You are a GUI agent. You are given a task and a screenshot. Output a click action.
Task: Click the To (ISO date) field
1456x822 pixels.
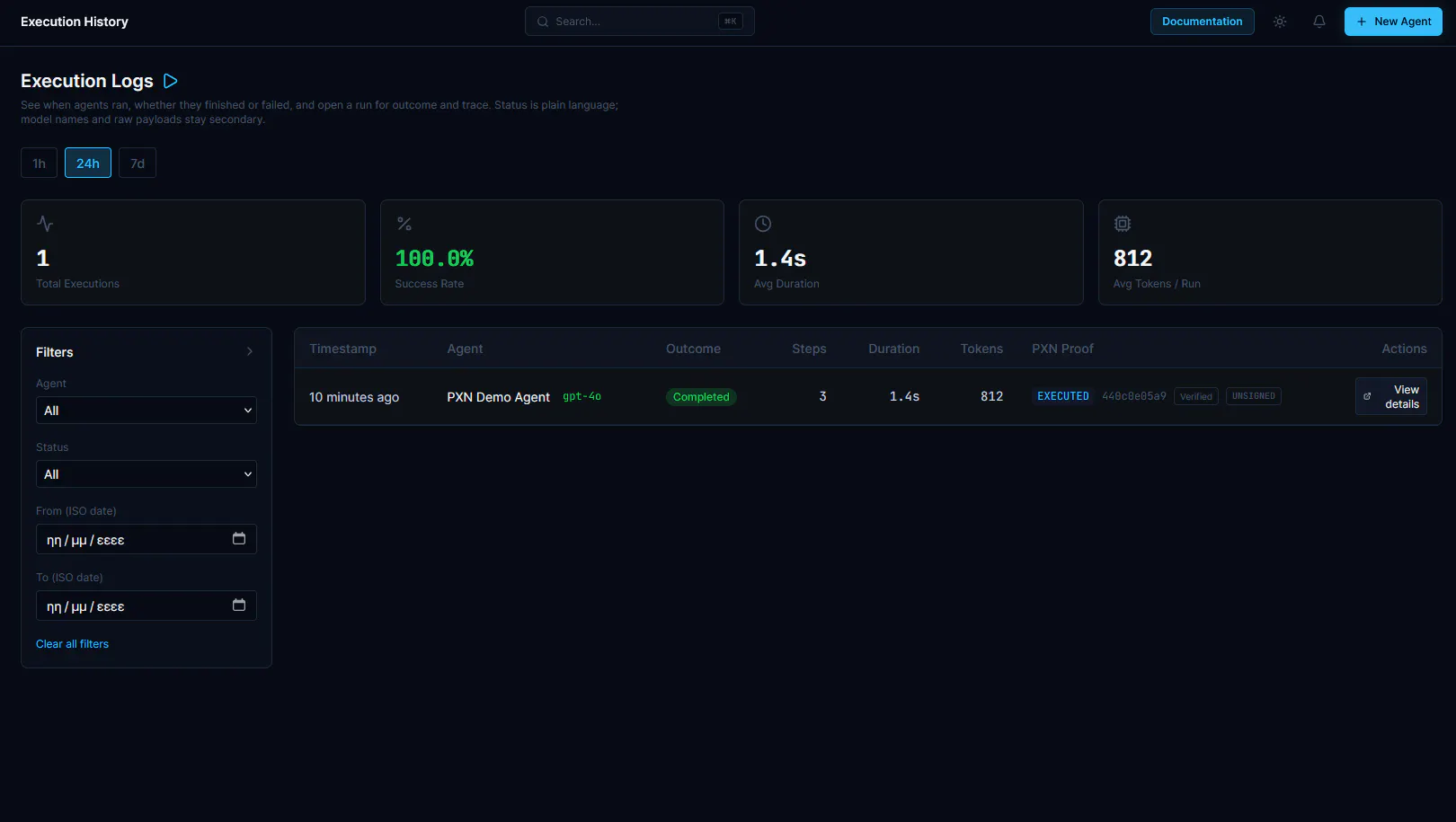coord(146,605)
